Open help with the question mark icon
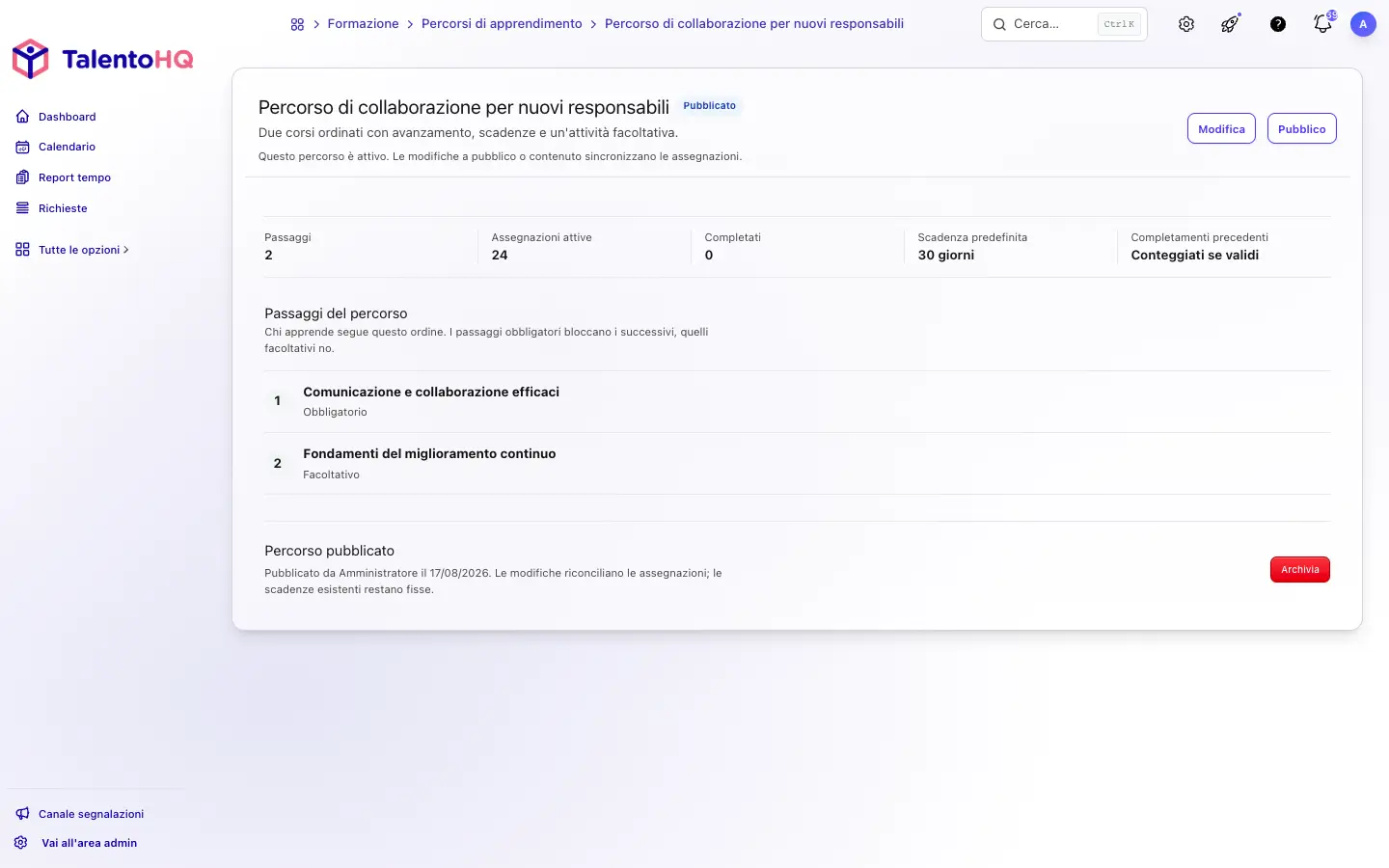 point(1278,24)
